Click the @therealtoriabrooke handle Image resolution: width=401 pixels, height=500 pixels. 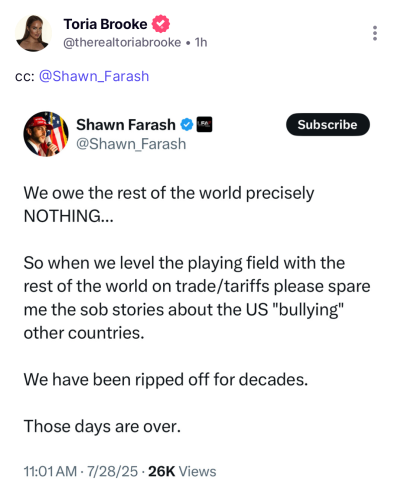tap(122, 43)
